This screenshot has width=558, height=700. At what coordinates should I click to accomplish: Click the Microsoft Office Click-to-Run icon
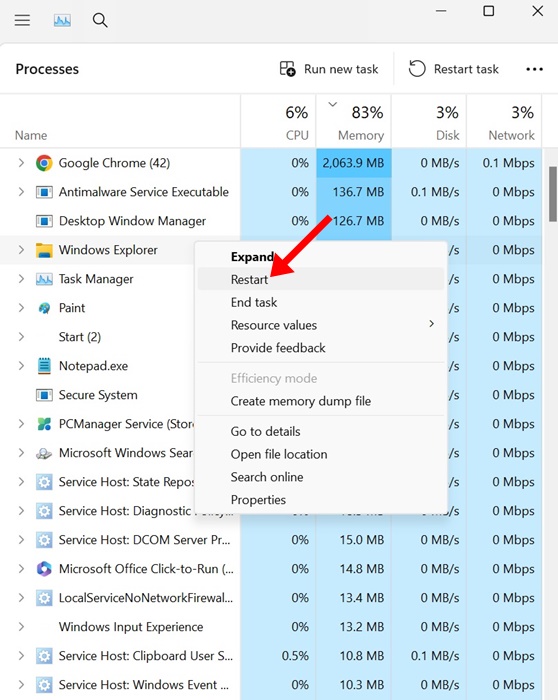pyautogui.click(x=44, y=569)
